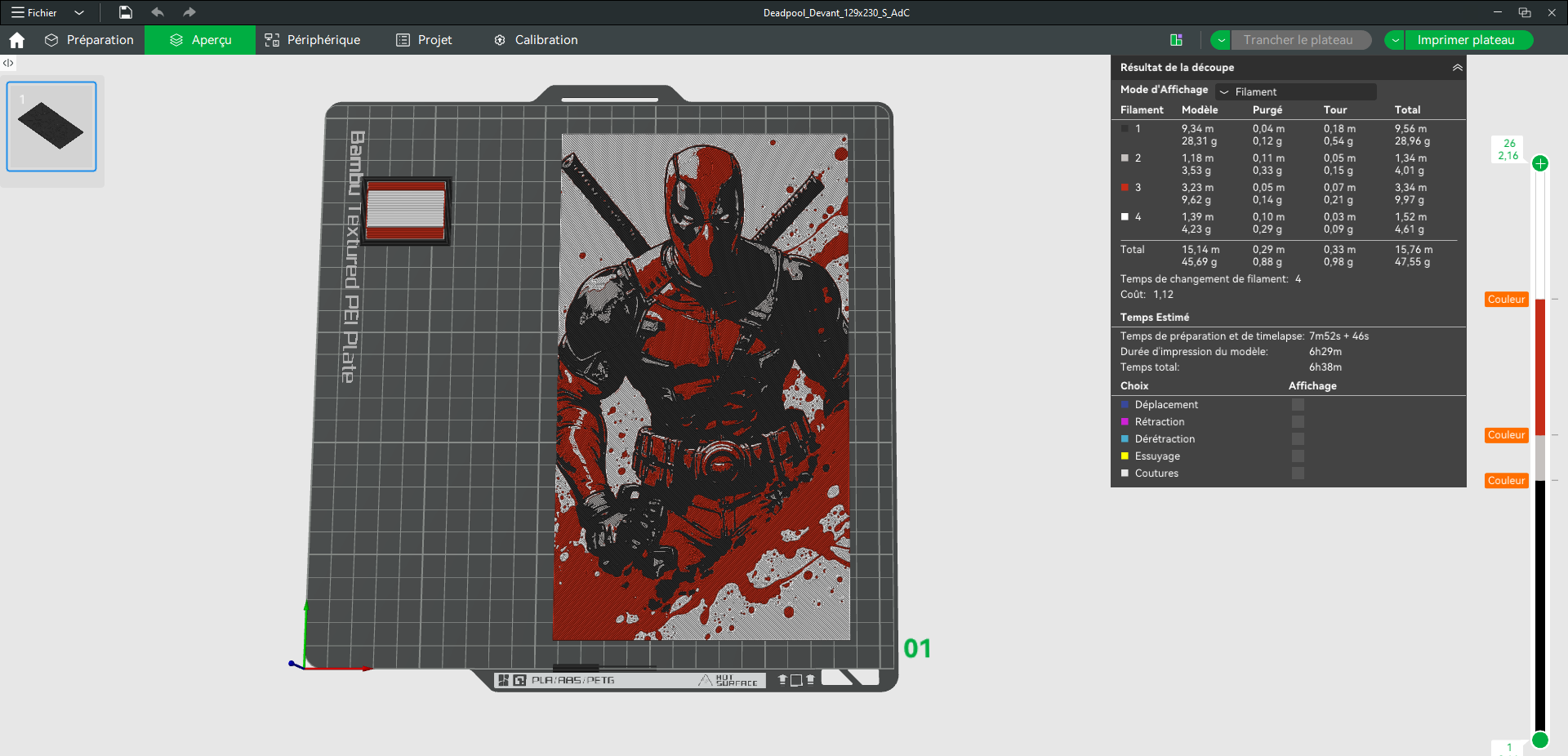Go to the Home screen icon
This screenshot has height=756, width=1568.
[17, 40]
